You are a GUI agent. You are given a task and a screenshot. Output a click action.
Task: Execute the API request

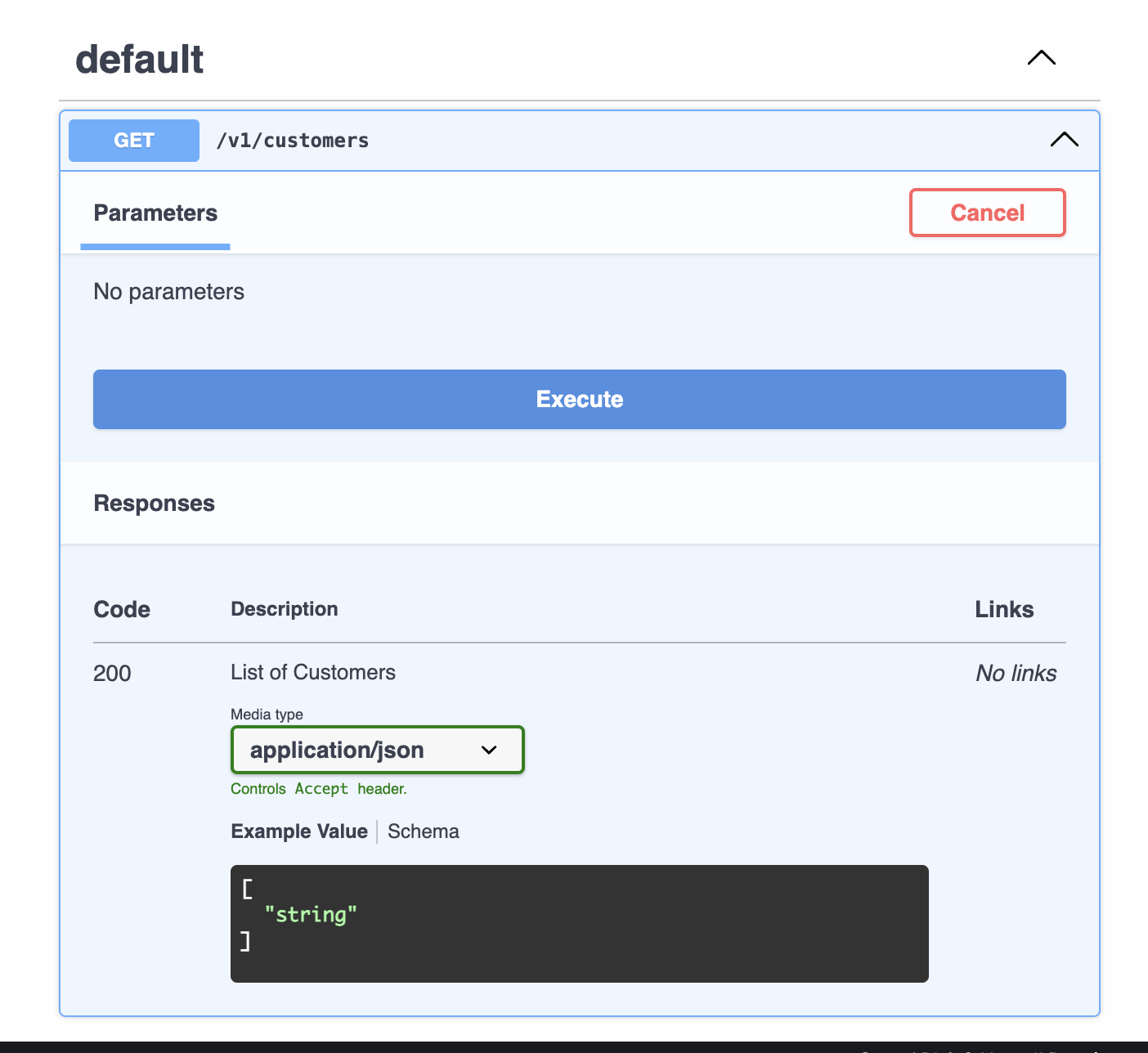tap(579, 399)
